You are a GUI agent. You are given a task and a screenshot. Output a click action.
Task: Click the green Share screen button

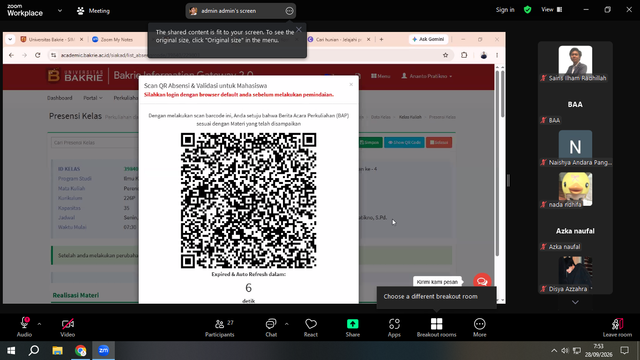point(353,327)
